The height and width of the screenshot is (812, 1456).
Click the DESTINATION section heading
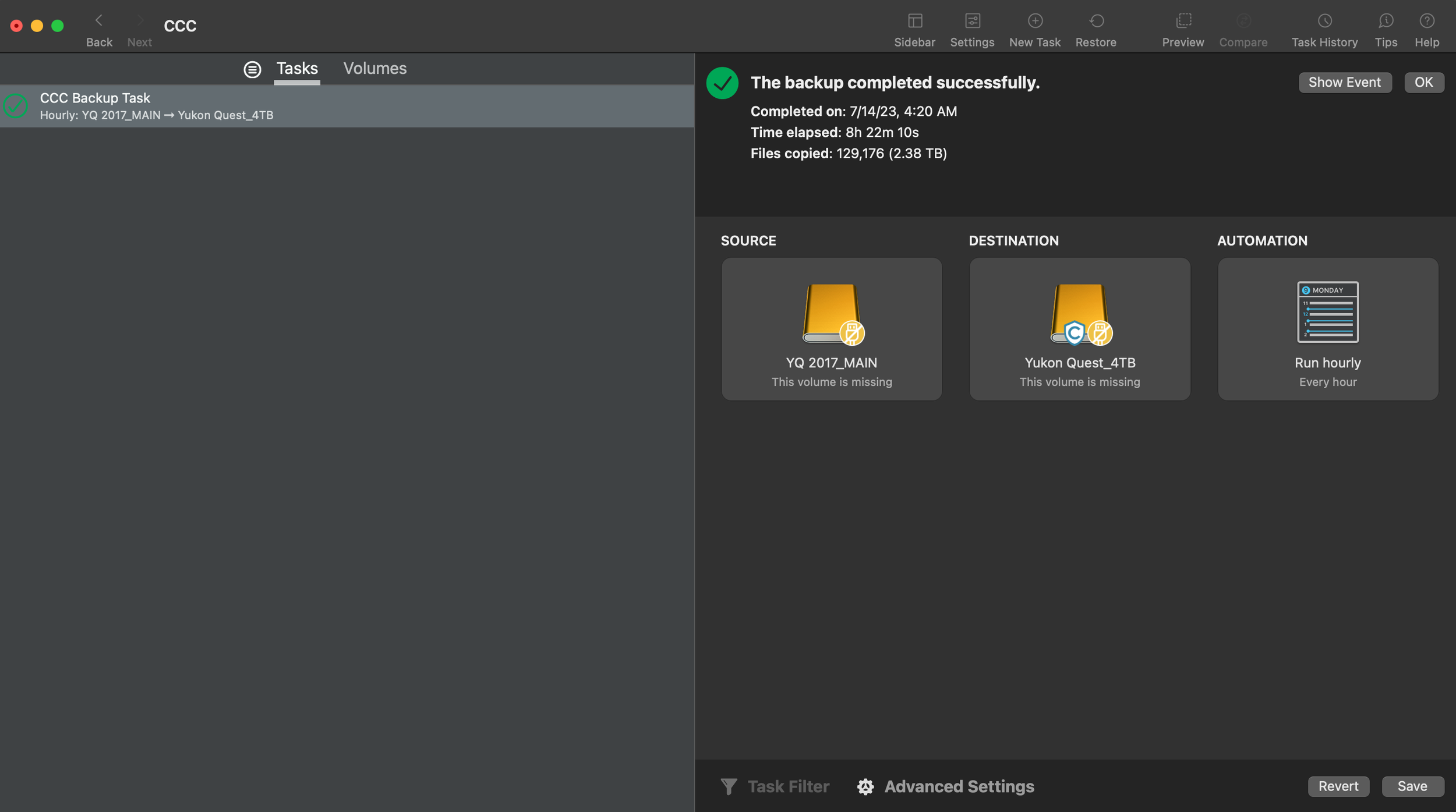[x=1014, y=240]
